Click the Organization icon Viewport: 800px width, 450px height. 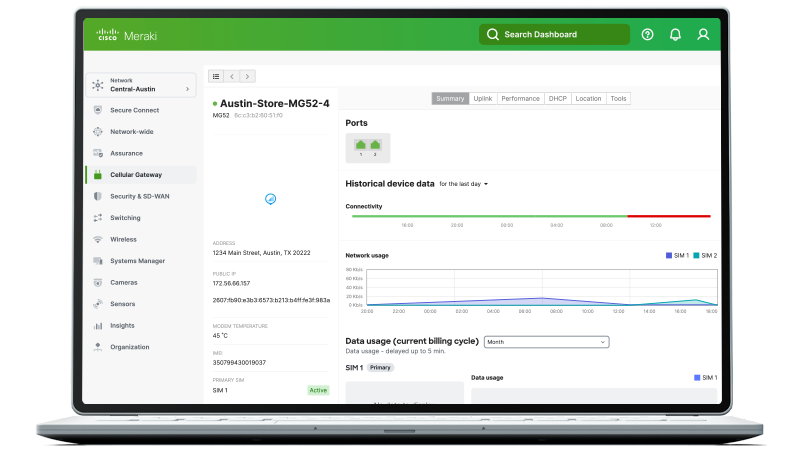[x=98, y=347]
